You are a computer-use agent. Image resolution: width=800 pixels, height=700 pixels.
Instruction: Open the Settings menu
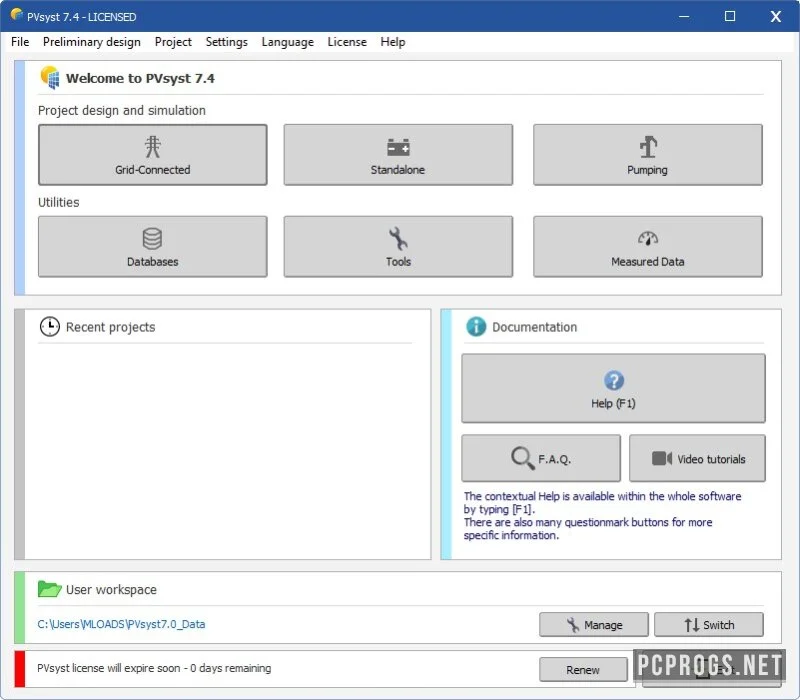click(227, 42)
